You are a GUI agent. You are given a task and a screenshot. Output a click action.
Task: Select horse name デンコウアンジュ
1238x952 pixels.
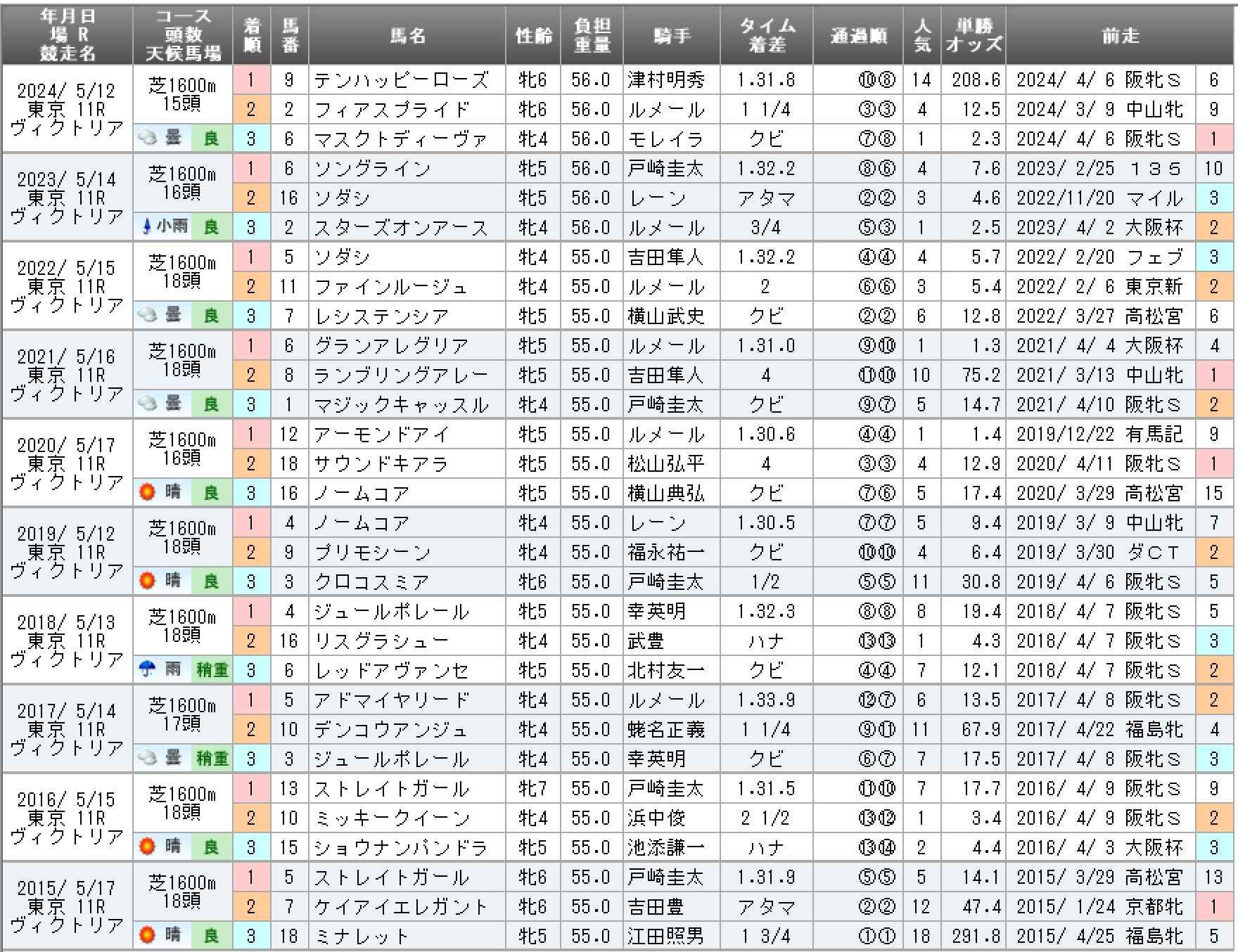pyautogui.click(x=391, y=730)
